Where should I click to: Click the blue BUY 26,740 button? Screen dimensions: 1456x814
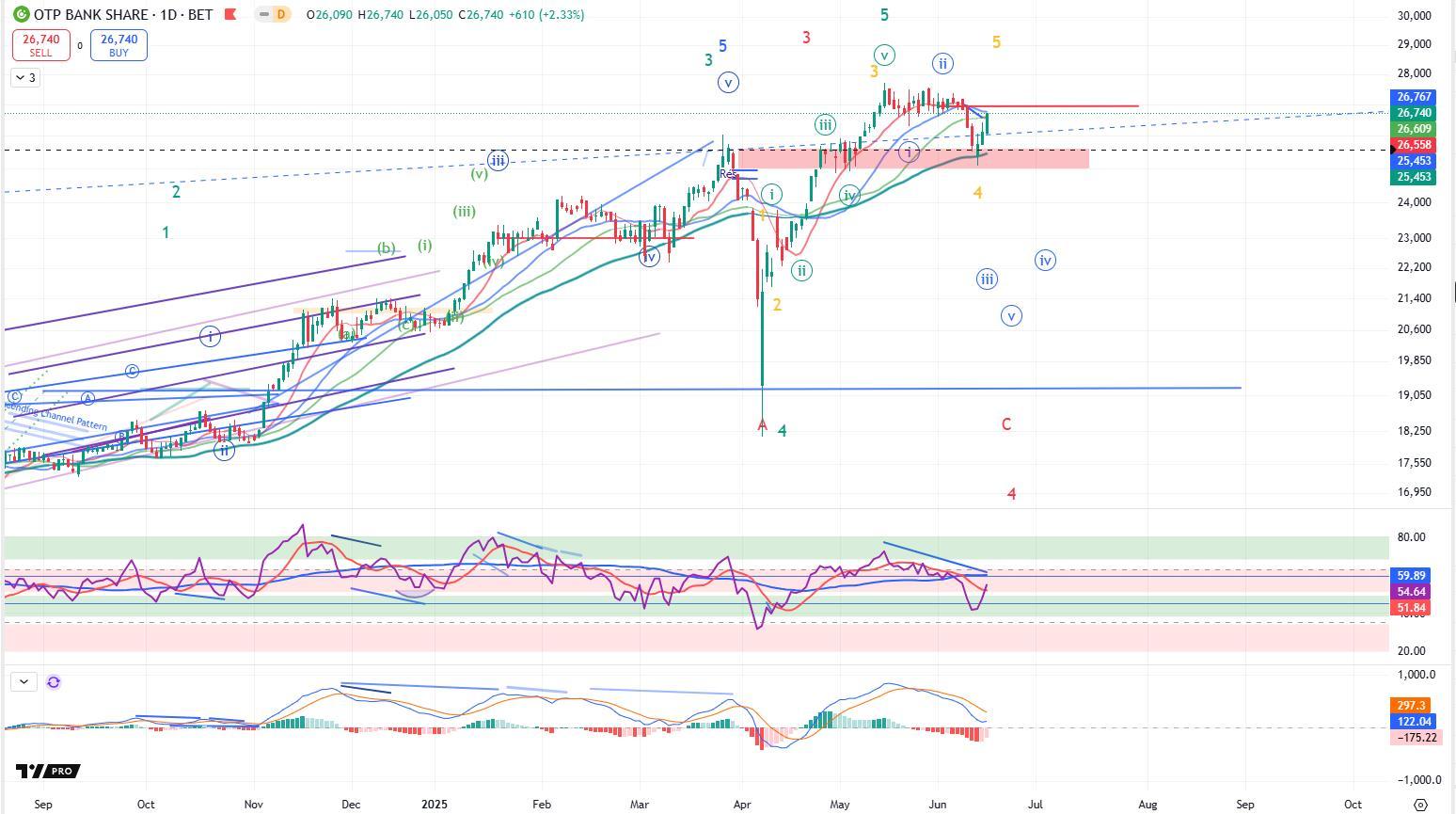119,45
